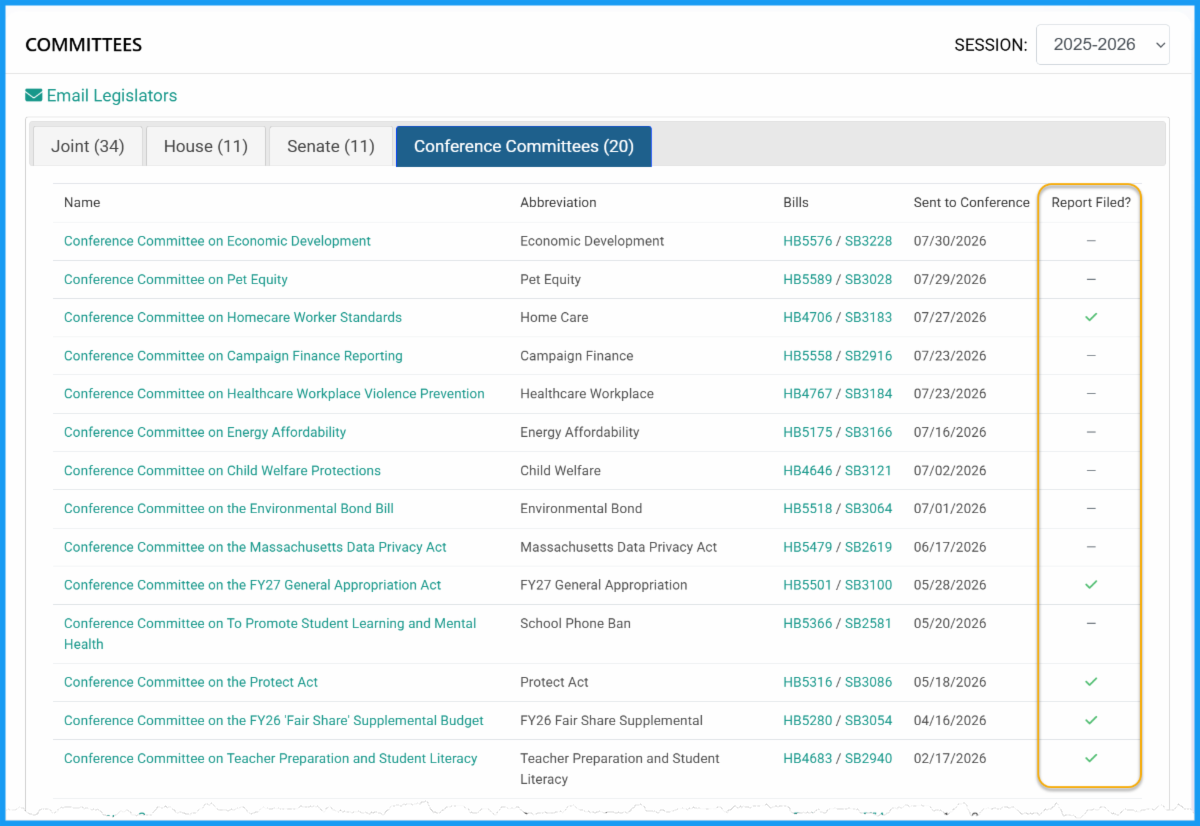Open Conference Committee on the Environmental Bond Bill

point(229,508)
